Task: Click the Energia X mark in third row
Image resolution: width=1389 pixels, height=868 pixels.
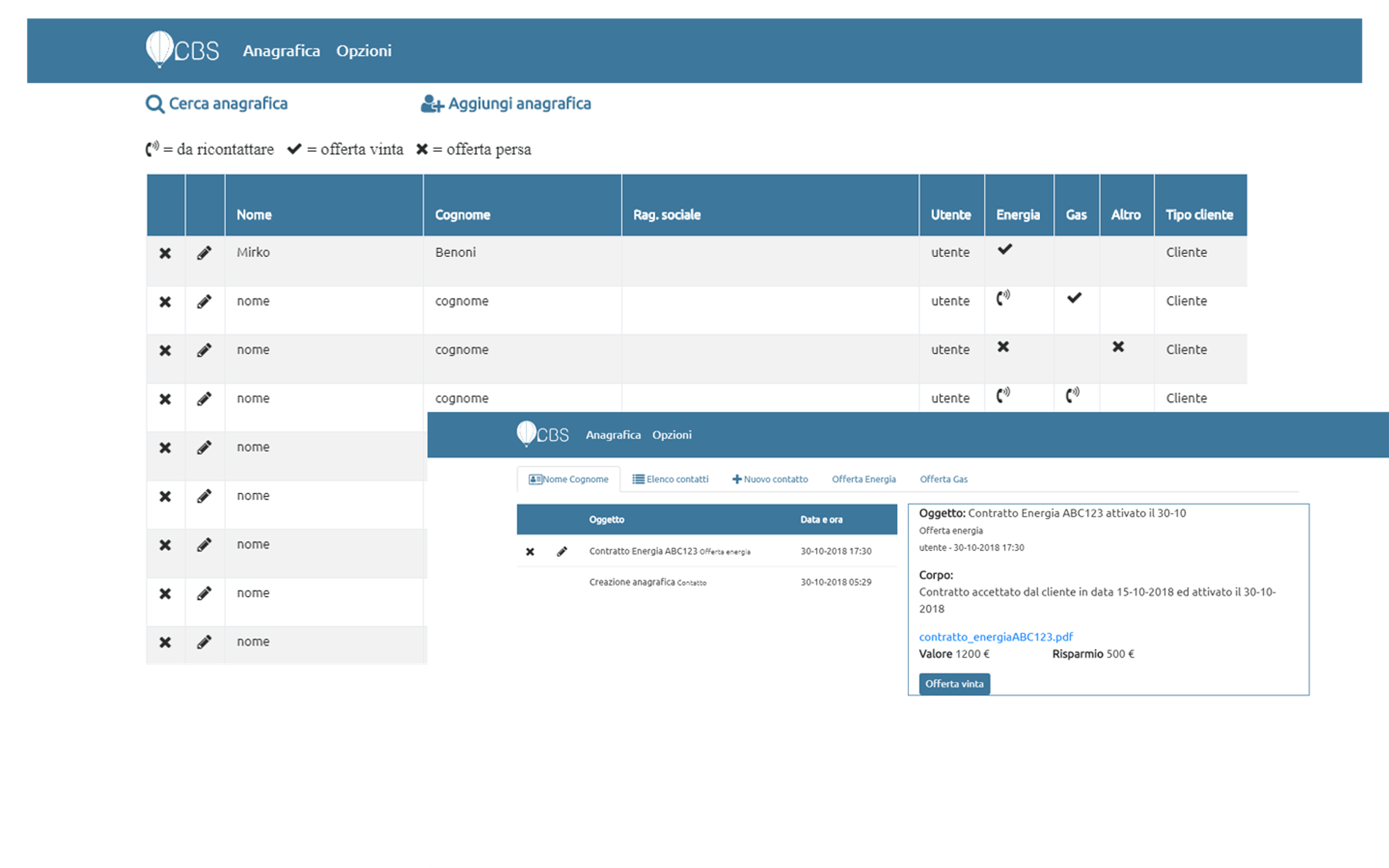Action: [x=1003, y=346]
